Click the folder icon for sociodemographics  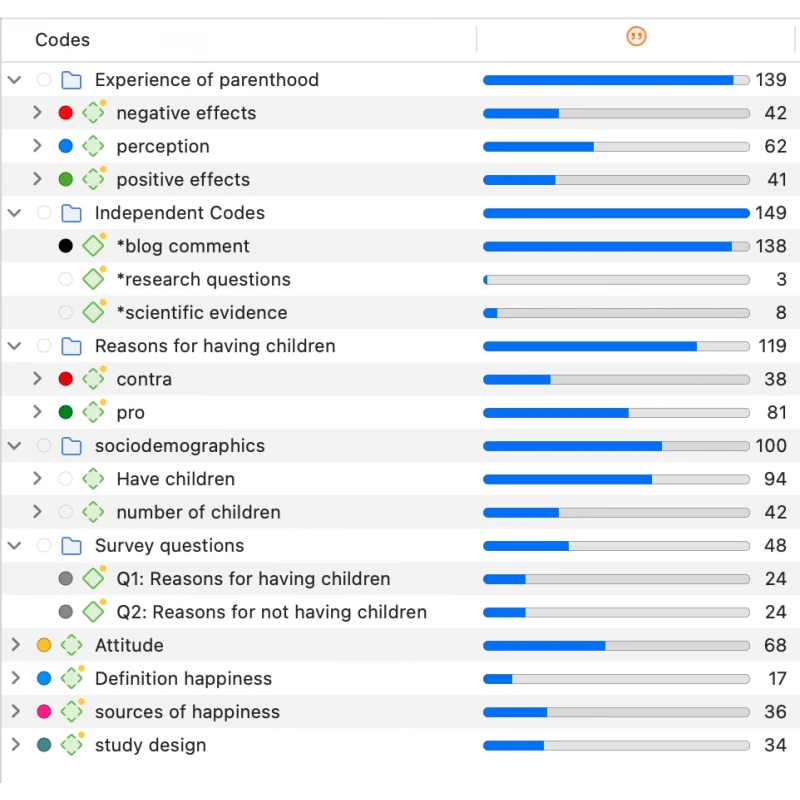pyautogui.click(x=71, y=446)
